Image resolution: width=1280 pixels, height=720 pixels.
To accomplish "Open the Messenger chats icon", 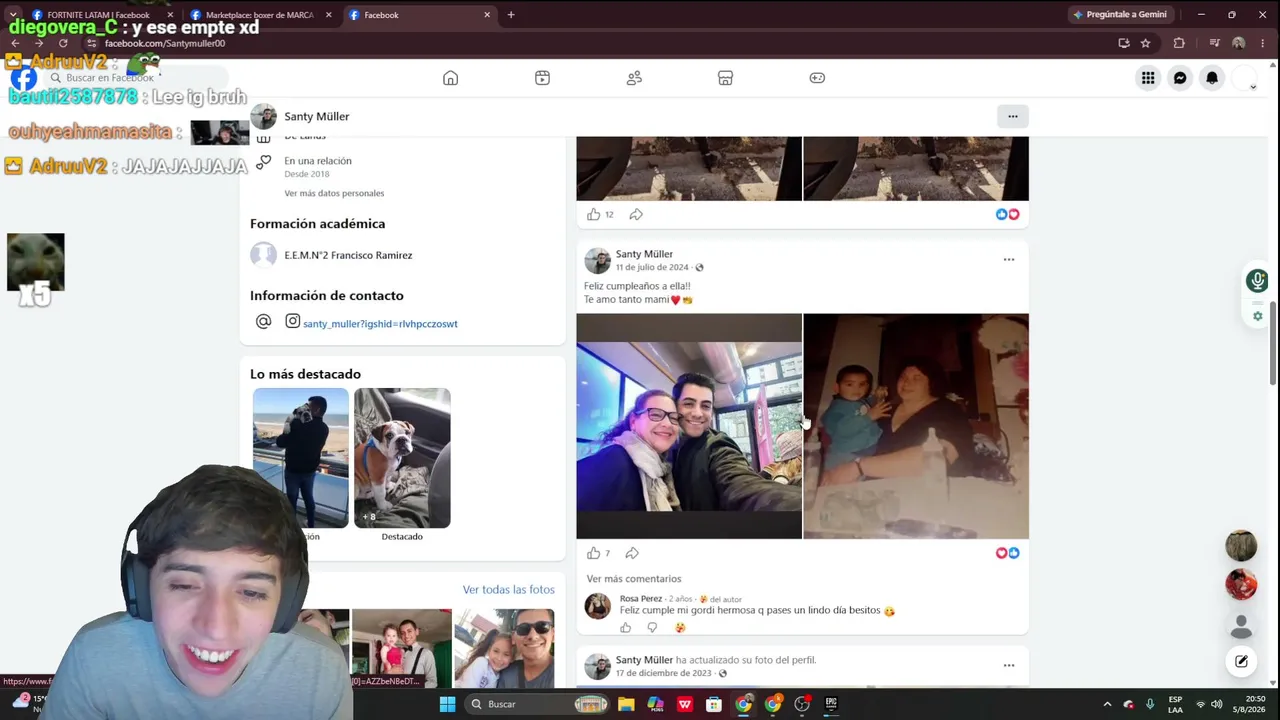I will [1180, 78].
